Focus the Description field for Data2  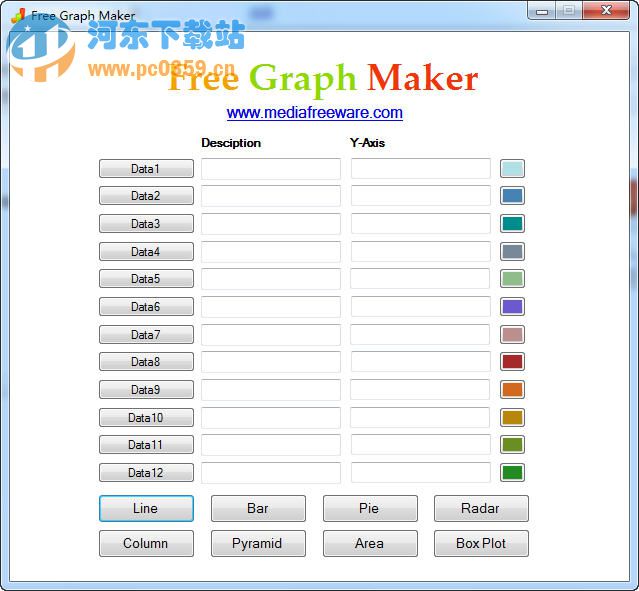[x=271, y=196]
